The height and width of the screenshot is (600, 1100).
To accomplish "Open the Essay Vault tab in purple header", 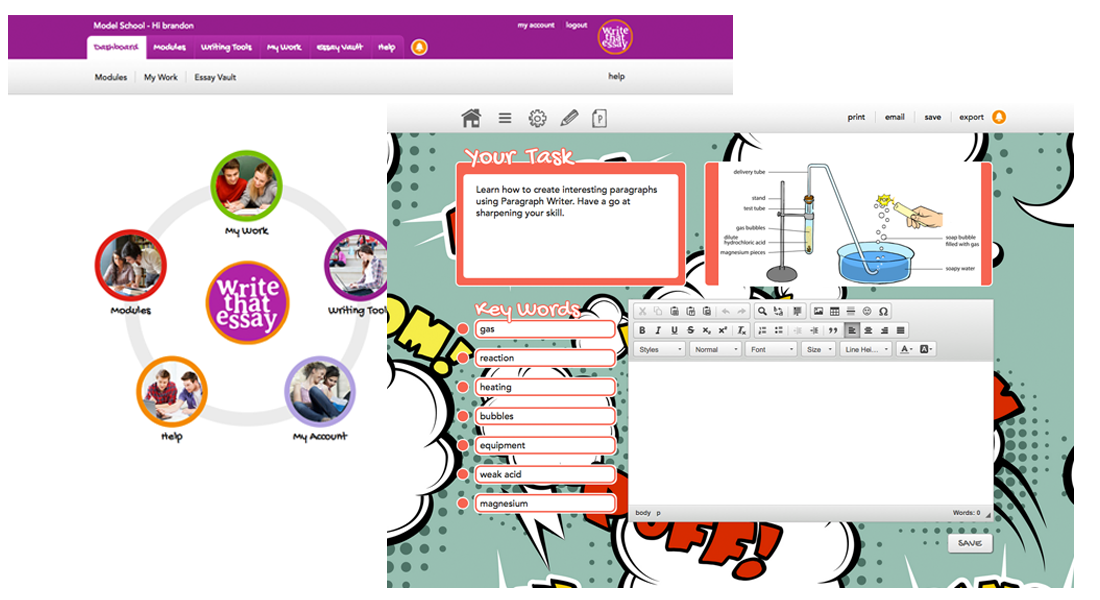I will click(340, 48).
